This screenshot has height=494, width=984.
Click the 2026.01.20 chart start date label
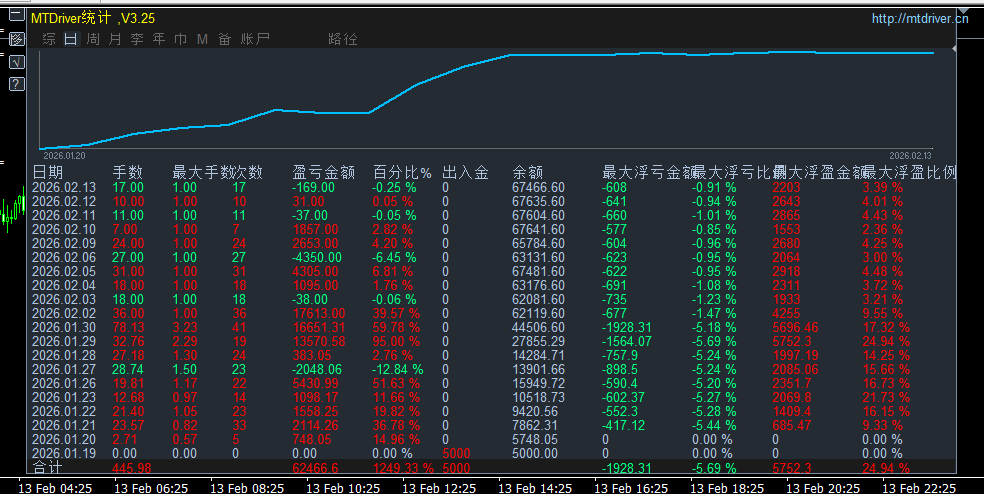(x=65, y=156)
